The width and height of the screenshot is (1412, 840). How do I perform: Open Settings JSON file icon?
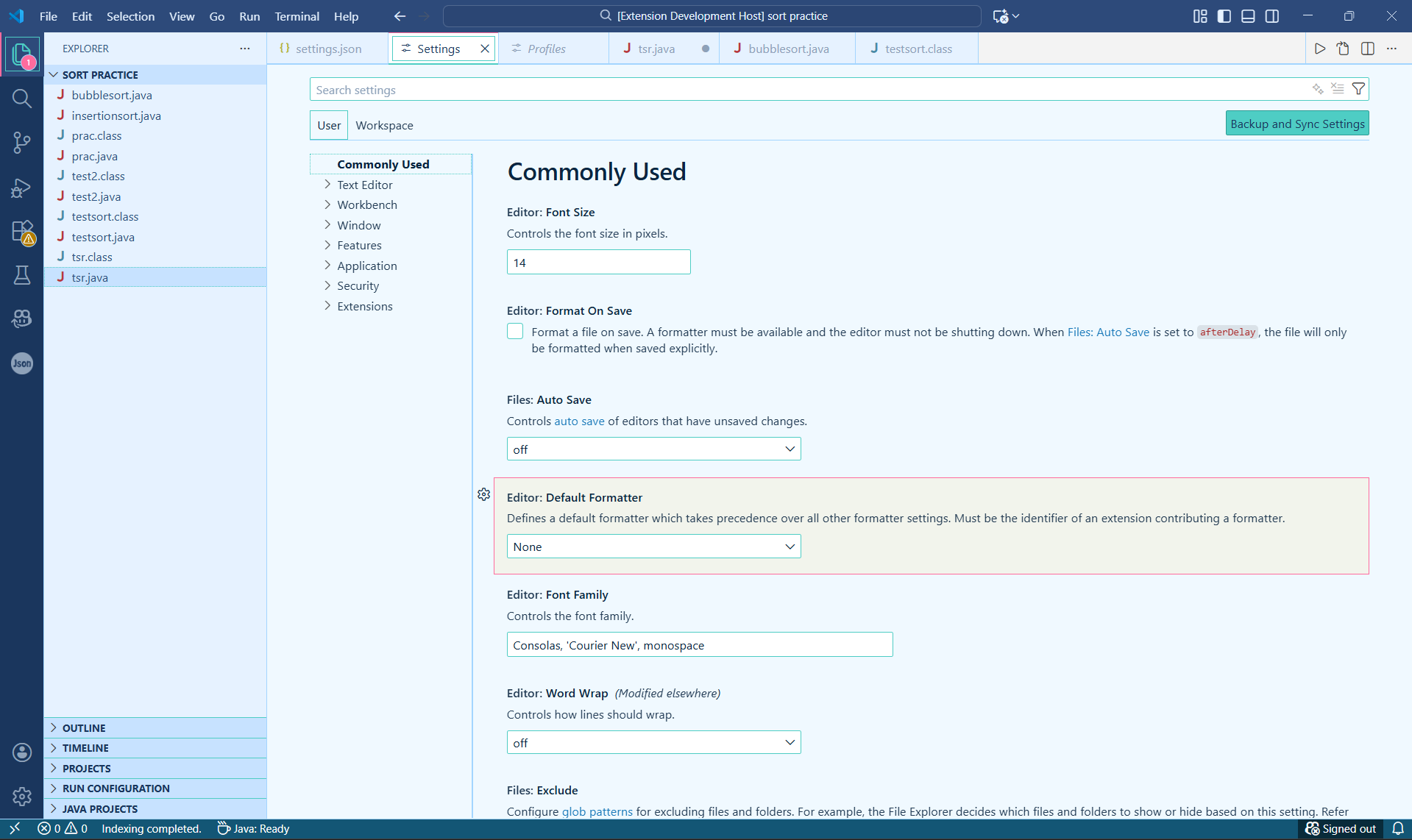1344,49
